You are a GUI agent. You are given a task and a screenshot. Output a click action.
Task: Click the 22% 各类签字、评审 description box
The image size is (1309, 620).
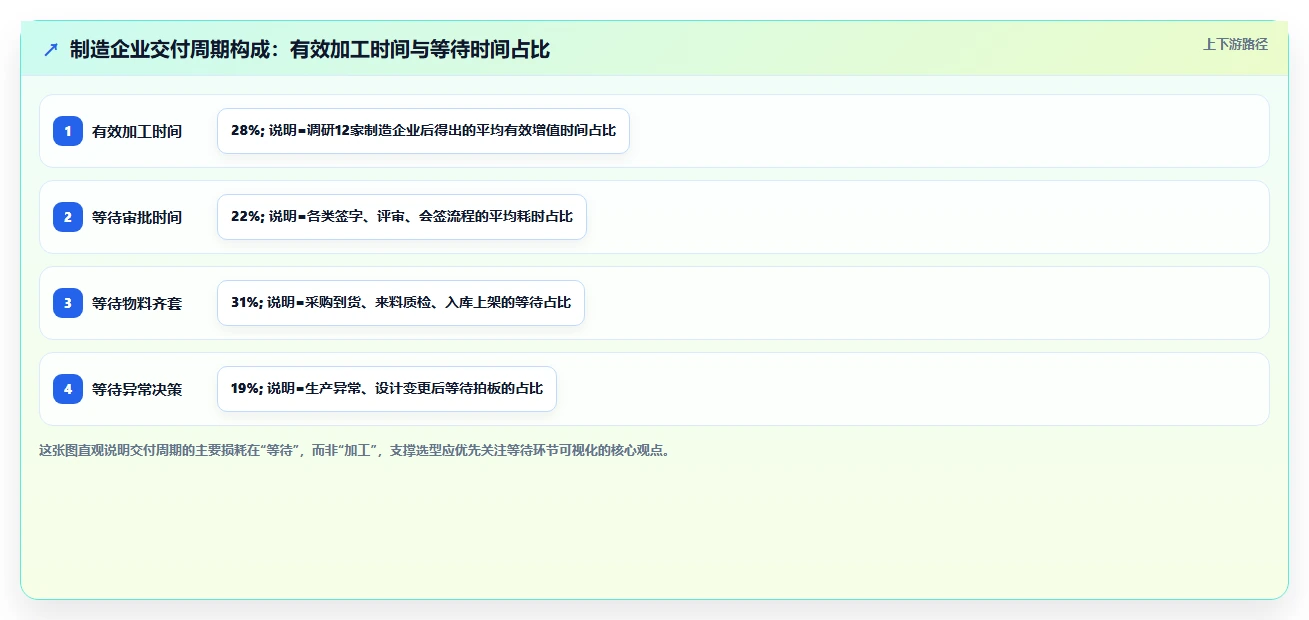click(402, 217)
